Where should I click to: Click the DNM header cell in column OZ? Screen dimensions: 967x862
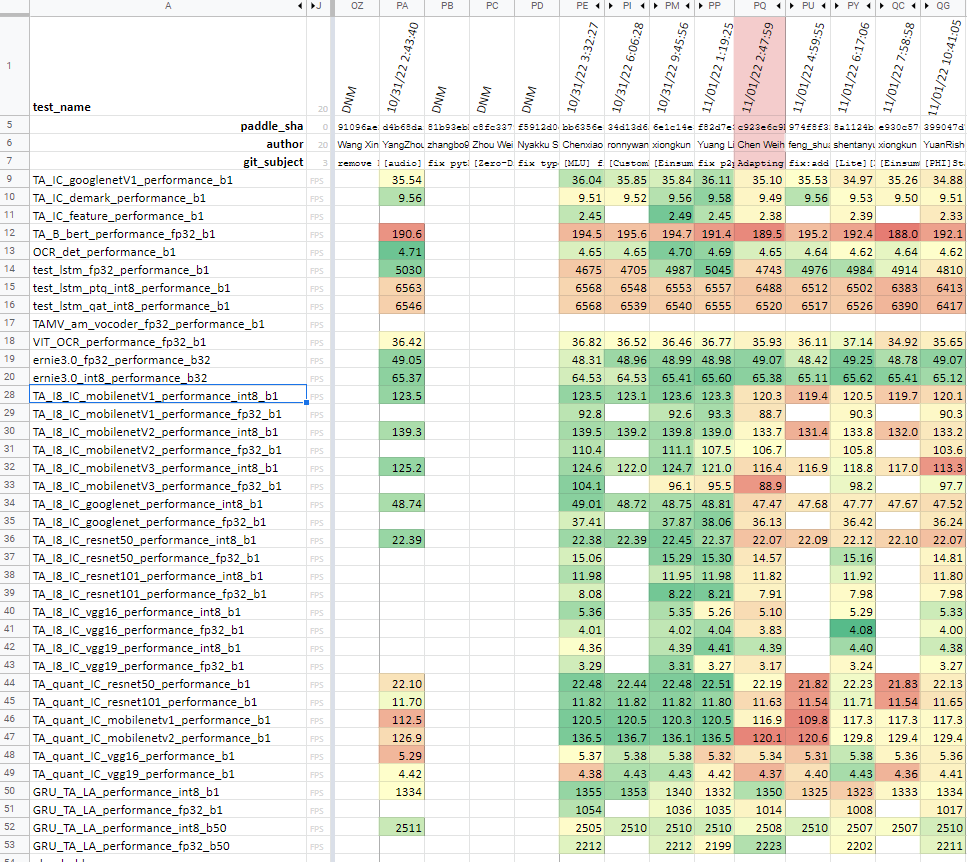coord(357,65)
